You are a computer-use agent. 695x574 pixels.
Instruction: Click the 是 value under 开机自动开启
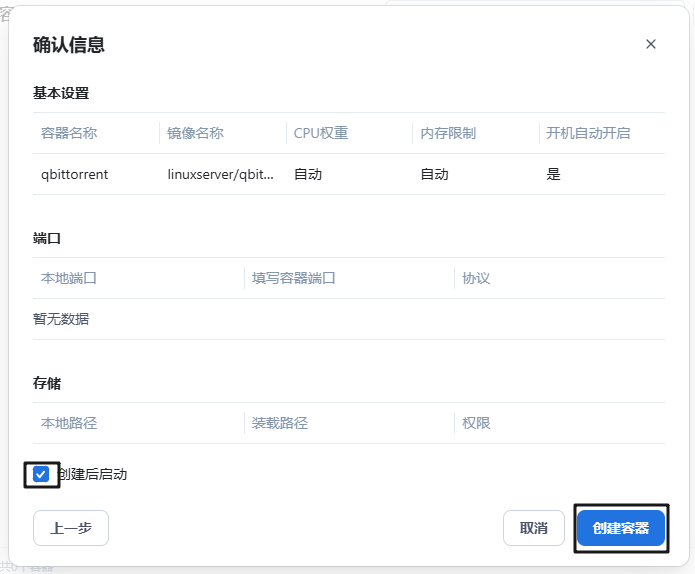[553, 174]
